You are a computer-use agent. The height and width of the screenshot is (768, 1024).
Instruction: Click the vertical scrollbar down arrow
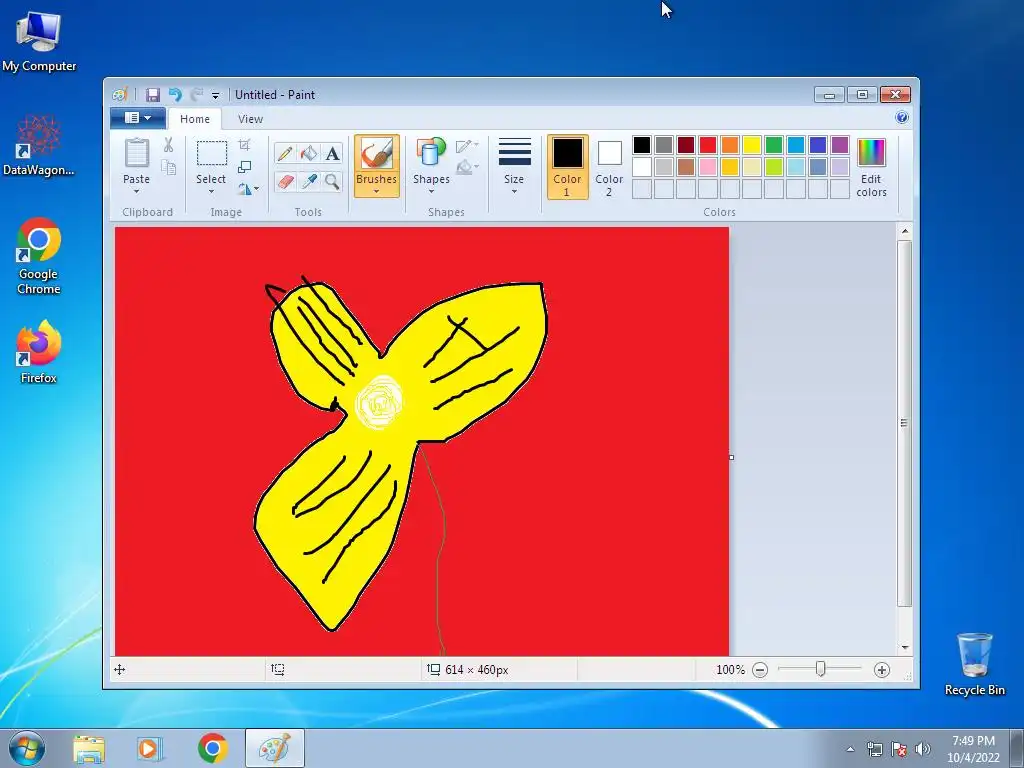(x=904, y=647)
